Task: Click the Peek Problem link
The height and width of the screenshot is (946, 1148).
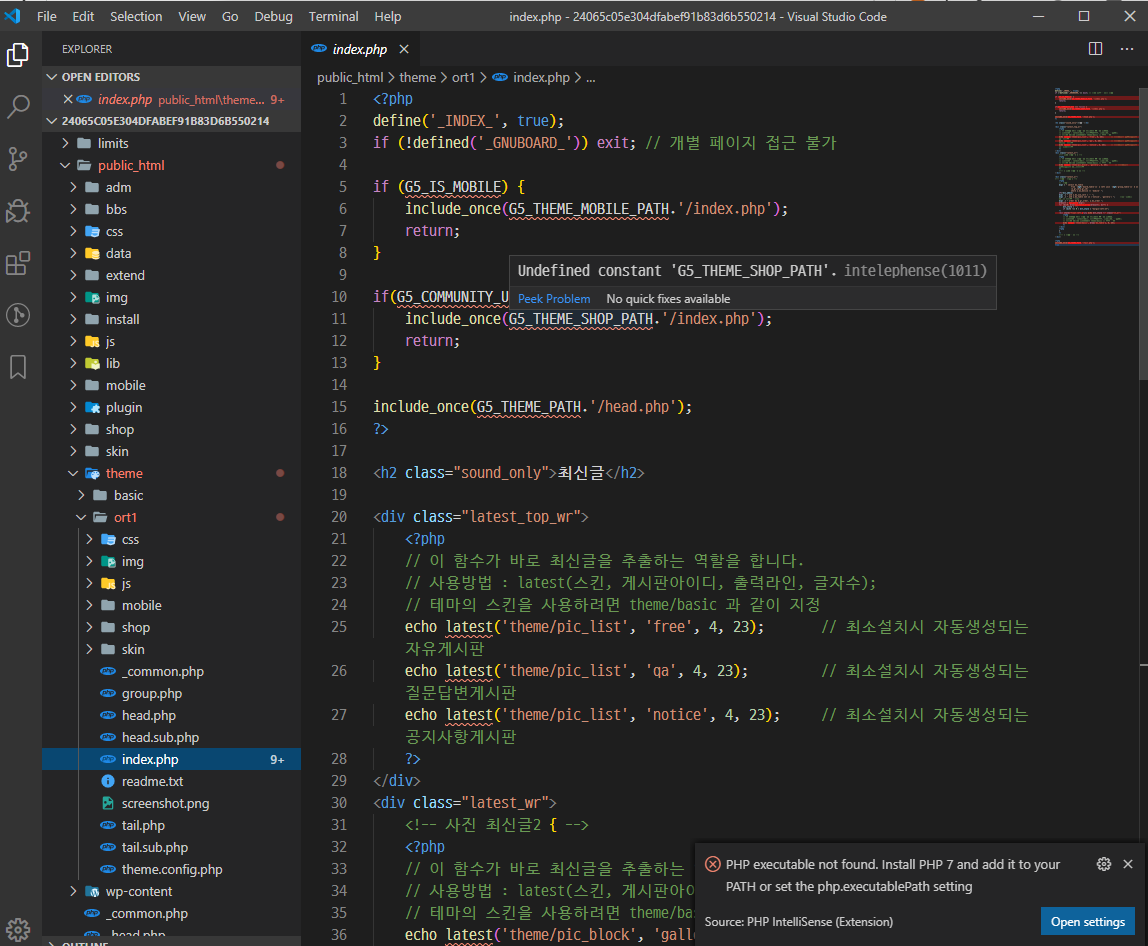Action: pos(554,299)
